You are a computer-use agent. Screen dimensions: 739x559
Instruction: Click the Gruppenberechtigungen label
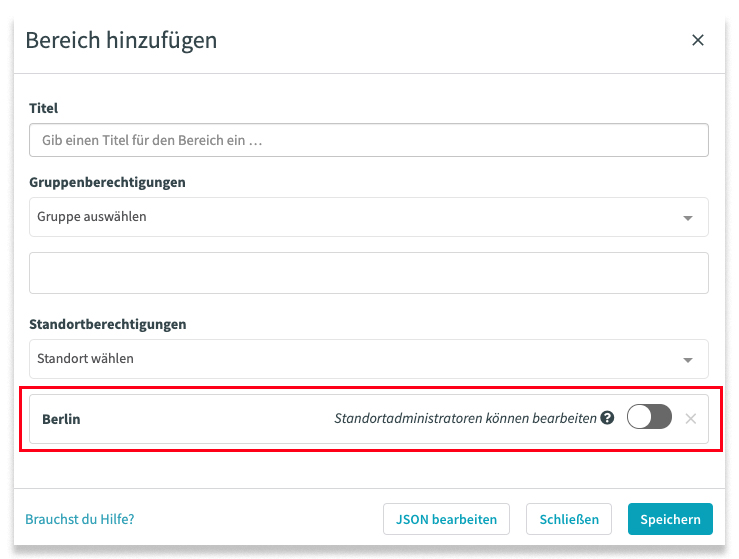107,182
